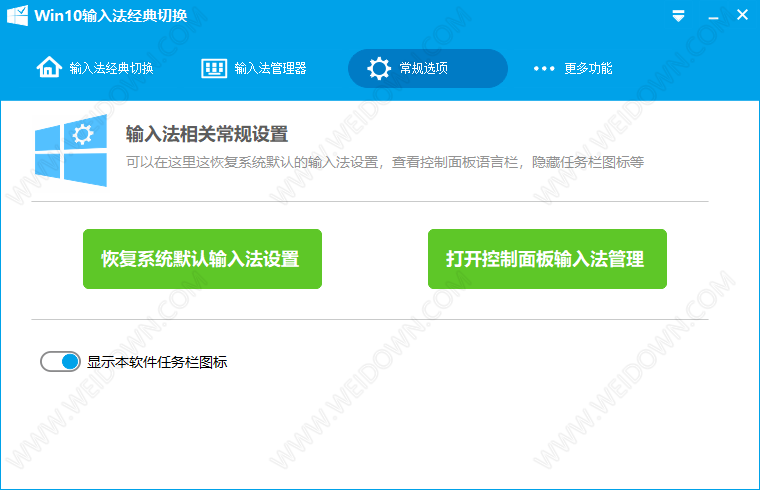Screen dimensions: 760x490
Task: Select the 常规选项 tab
Action: tap(428, 68)
